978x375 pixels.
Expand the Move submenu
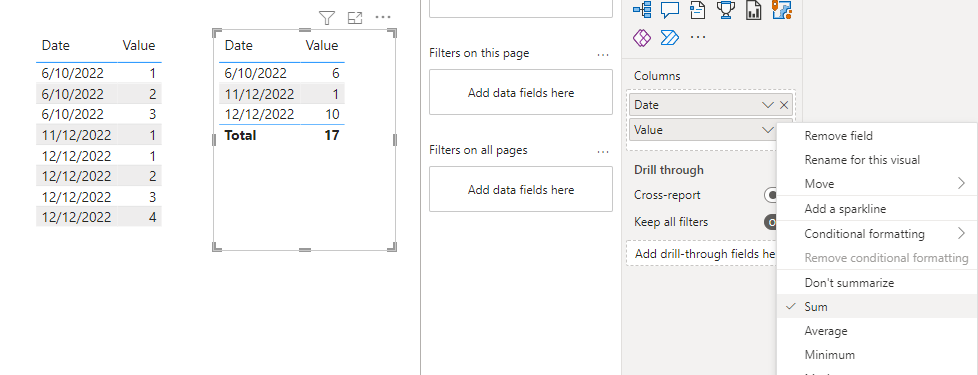[x=961, y=183]
